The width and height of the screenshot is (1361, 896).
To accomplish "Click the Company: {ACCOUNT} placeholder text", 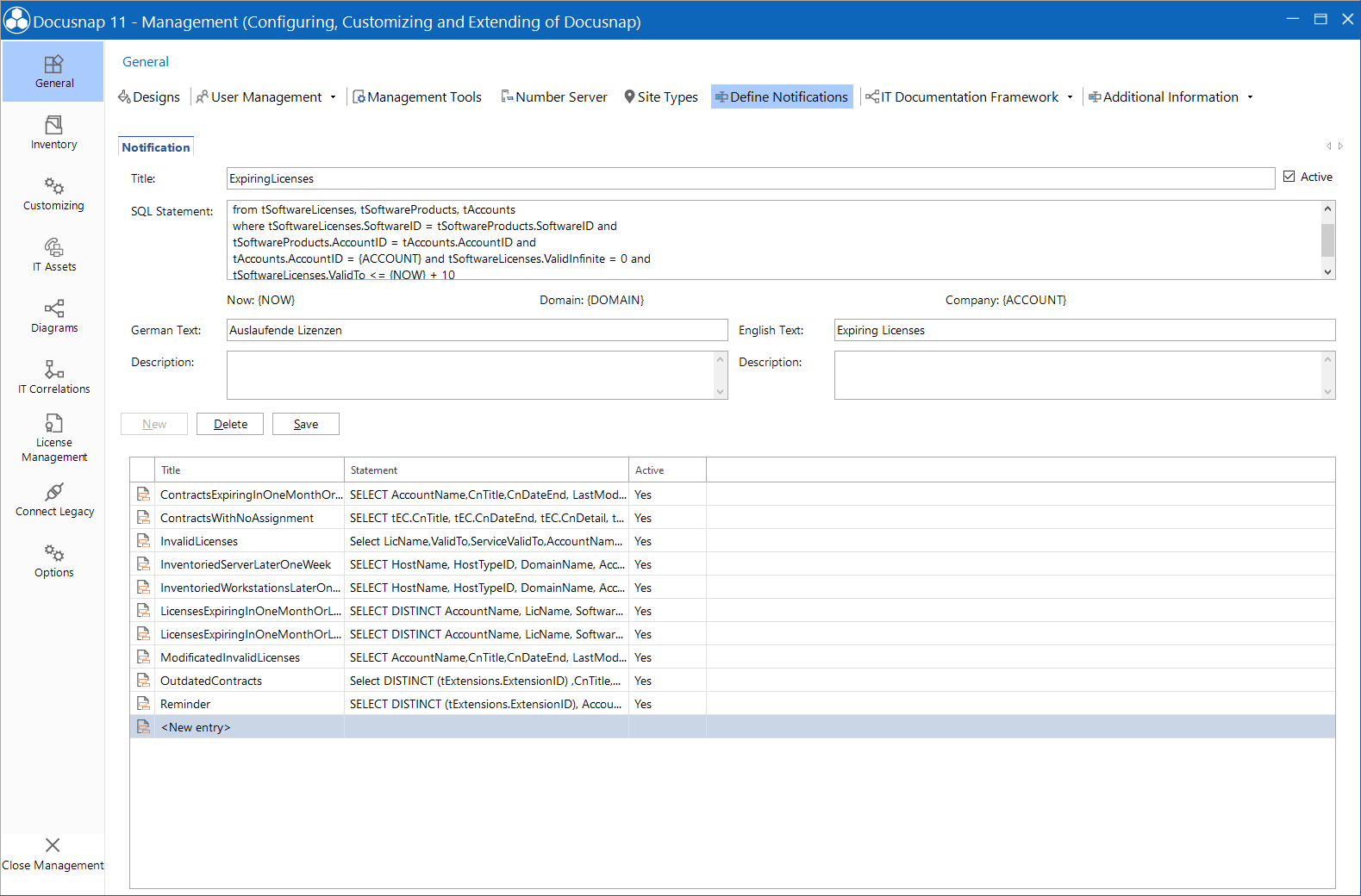I will coord(1006,300).
